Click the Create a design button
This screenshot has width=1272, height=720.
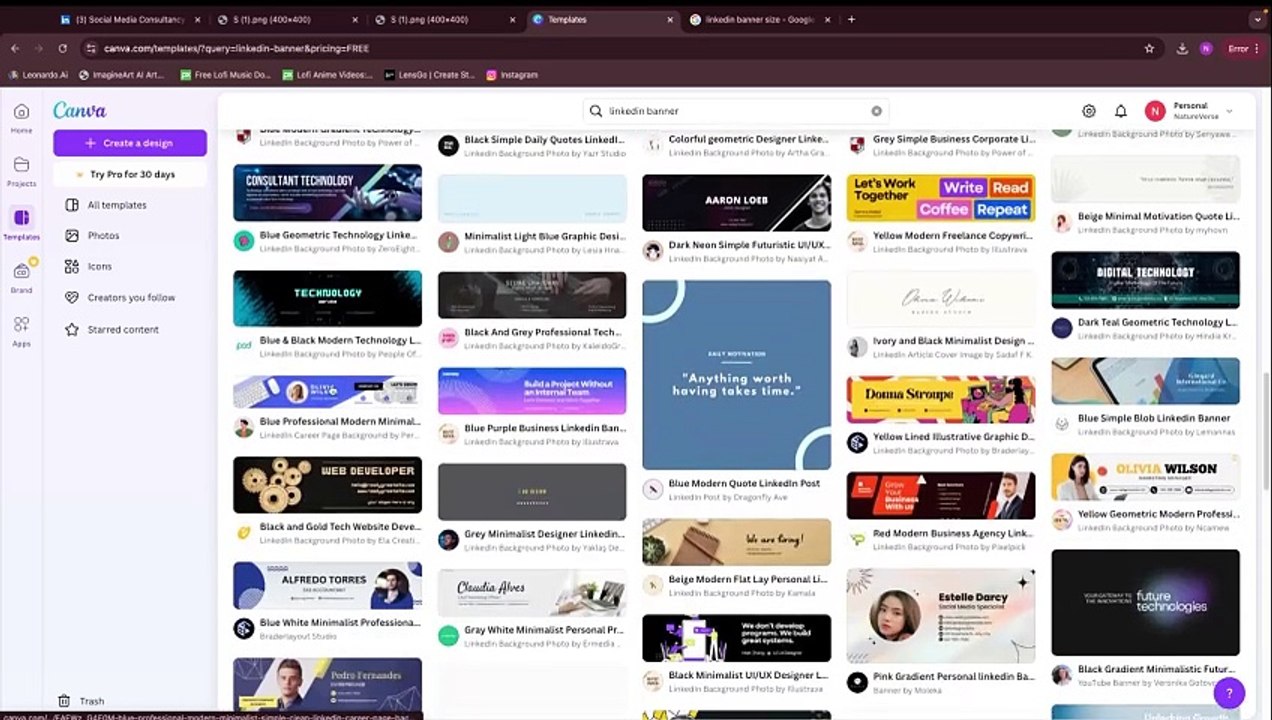(x=130, y=143)
